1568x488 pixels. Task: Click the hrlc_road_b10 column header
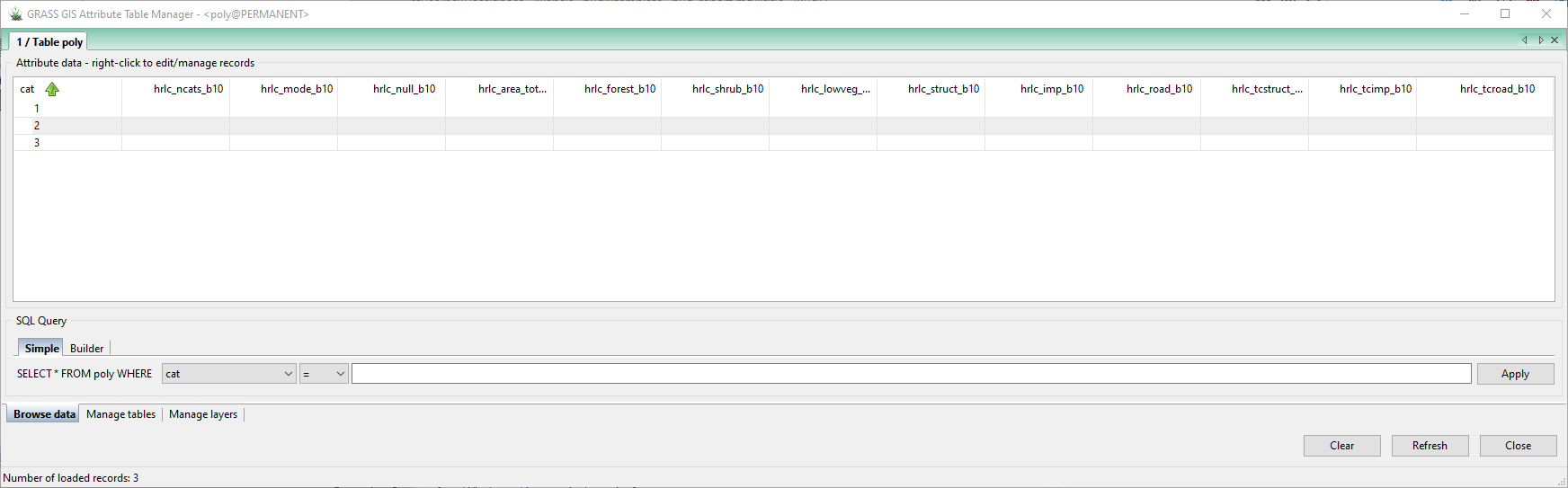coord(1146,89)
